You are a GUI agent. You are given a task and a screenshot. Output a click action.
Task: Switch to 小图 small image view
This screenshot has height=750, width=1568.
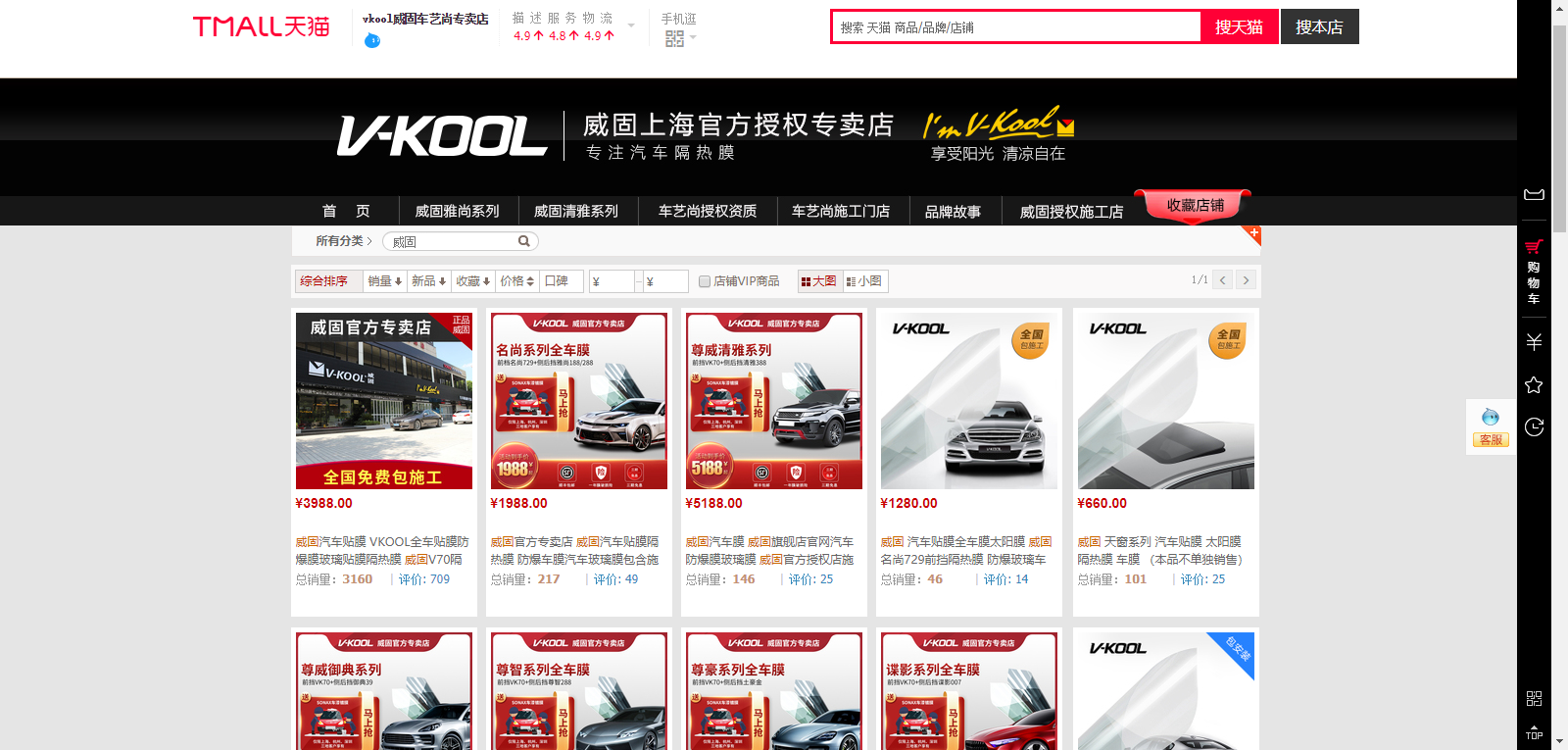click(864, 281)
